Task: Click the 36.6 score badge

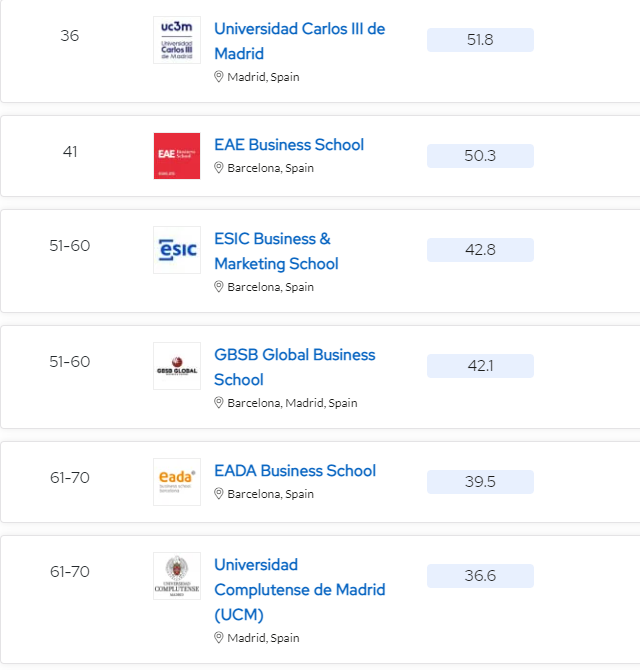Action: click(480, 576)
